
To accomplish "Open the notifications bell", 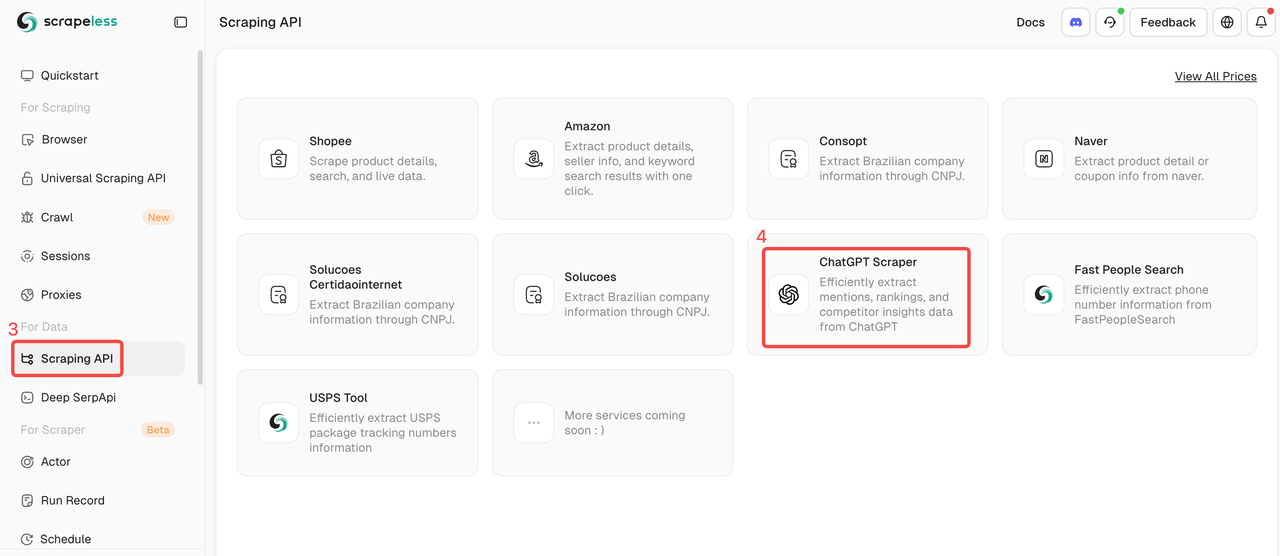I will pos(1261,22).
